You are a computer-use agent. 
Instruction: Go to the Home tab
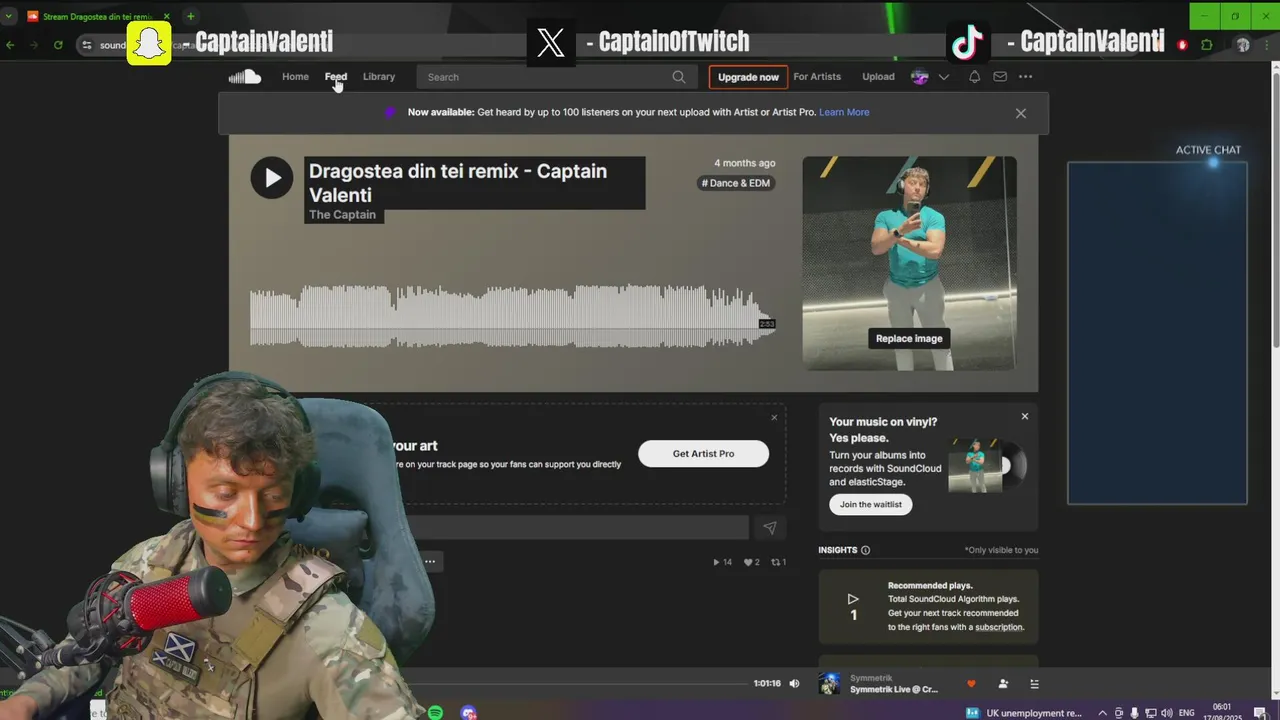[295, 77]
